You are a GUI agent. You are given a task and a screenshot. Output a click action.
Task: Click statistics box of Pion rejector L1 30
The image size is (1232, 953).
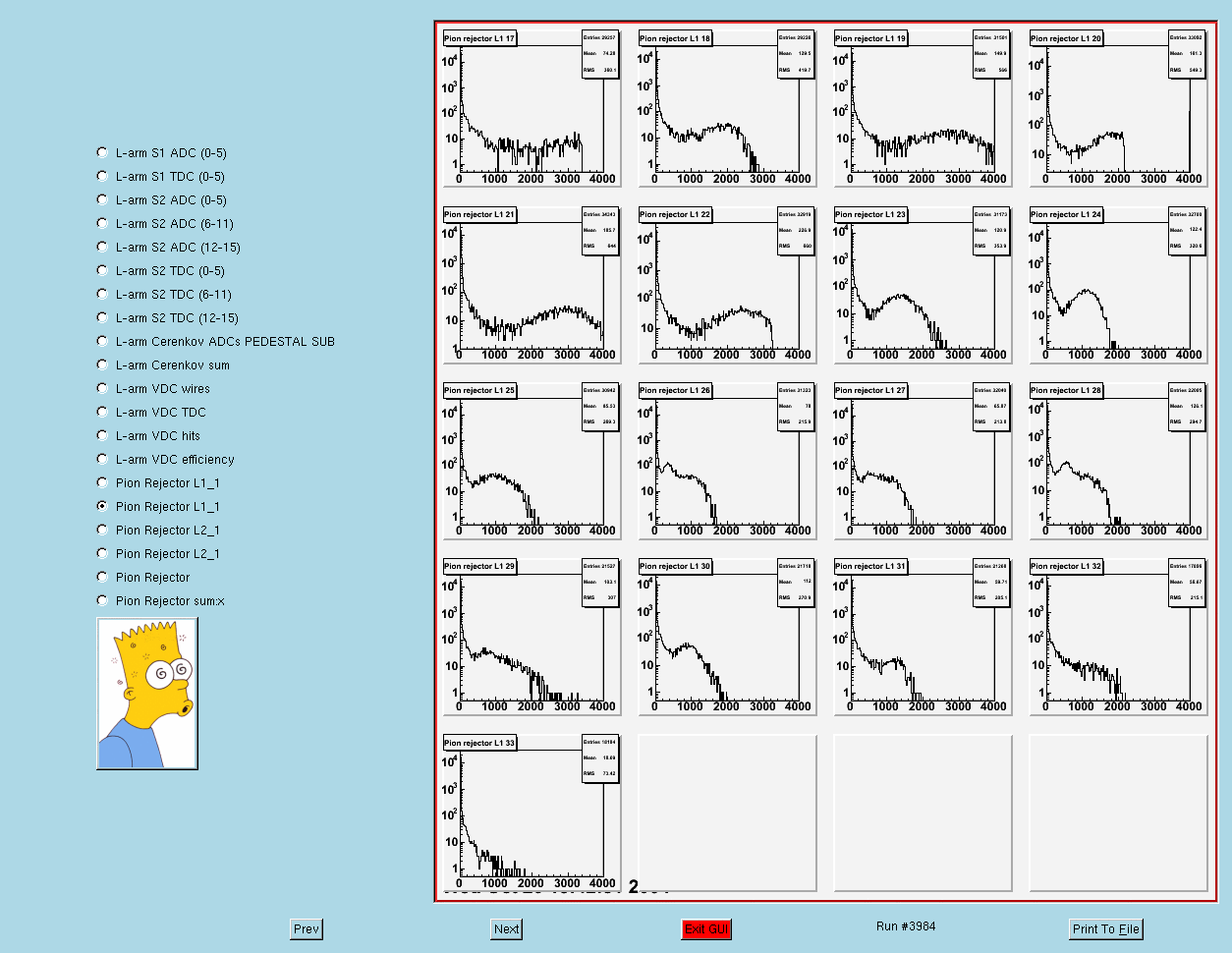(x=796, y=582)
